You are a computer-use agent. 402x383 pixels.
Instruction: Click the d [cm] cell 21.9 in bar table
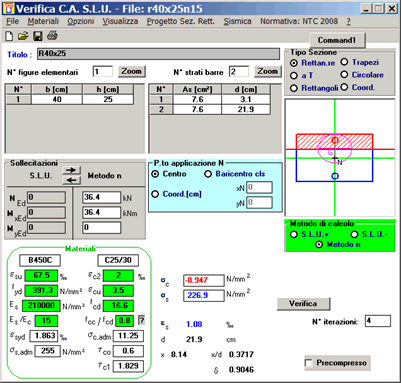tap(246, 109)
